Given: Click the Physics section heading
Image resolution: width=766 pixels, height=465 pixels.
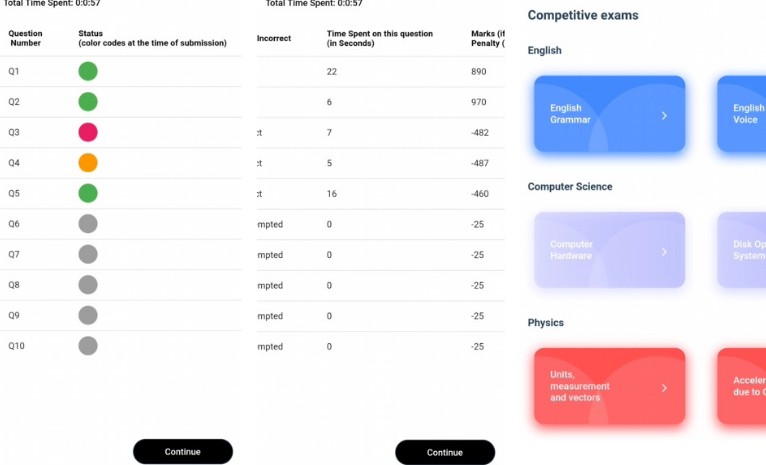Looking at the screenshot, I should point(546,323).
